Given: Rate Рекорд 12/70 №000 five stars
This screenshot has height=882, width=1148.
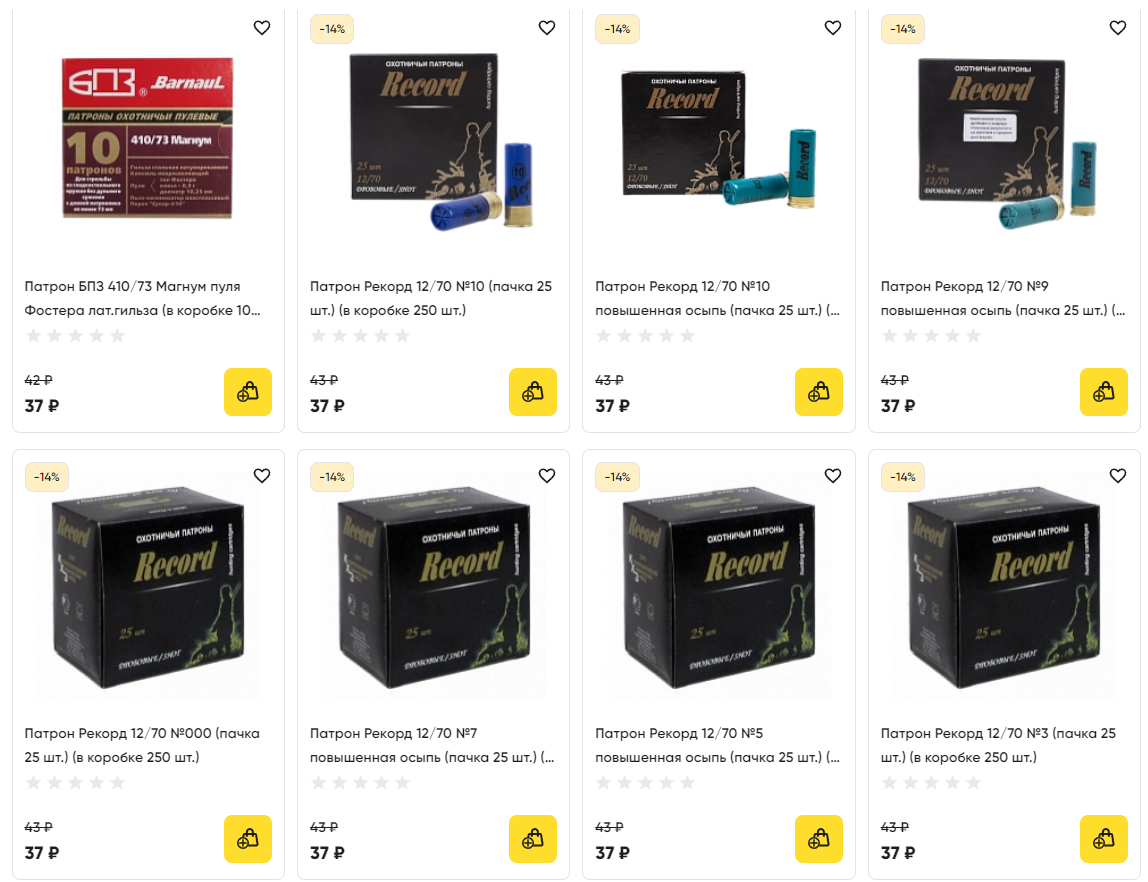Looking at the screenshot, I should click(117, 783).
